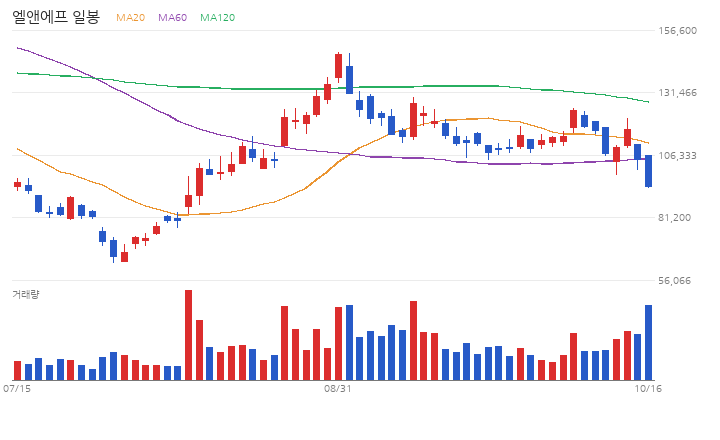
Task: Click the lowest red candlestick at the bottom
Action: click(124, 256)
